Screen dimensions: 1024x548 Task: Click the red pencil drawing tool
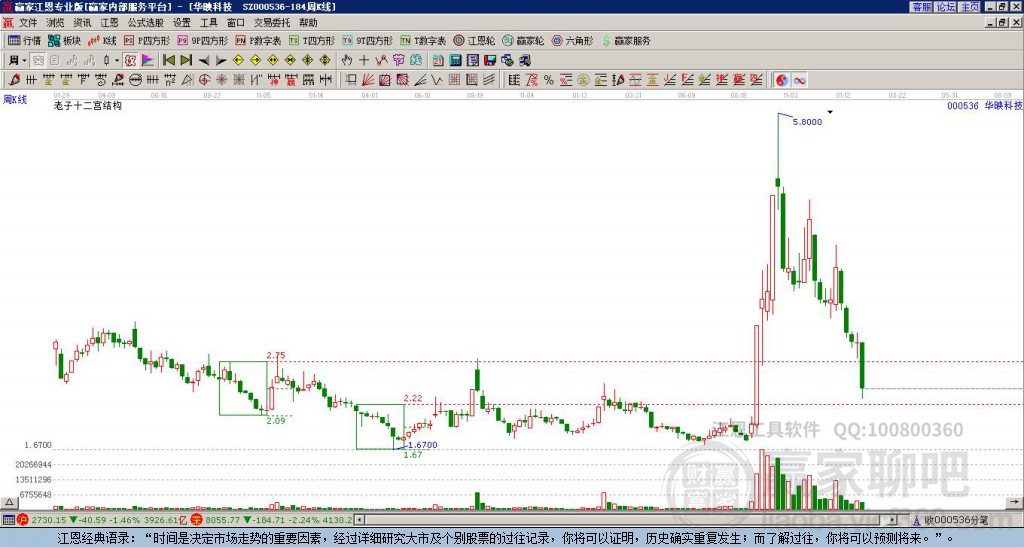tap(13, 80)
